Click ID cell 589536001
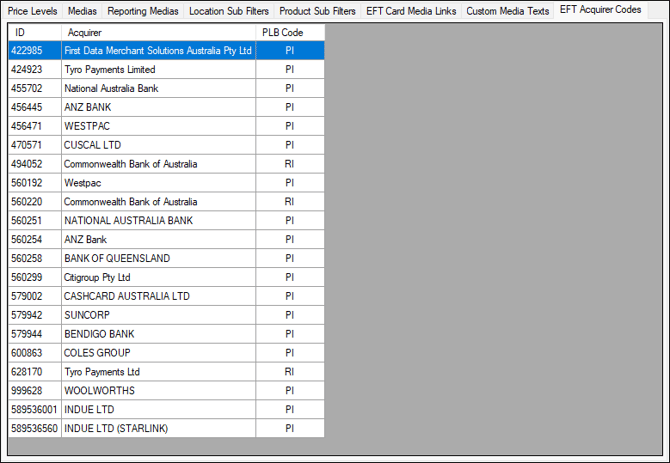 (x=35, y=409)
